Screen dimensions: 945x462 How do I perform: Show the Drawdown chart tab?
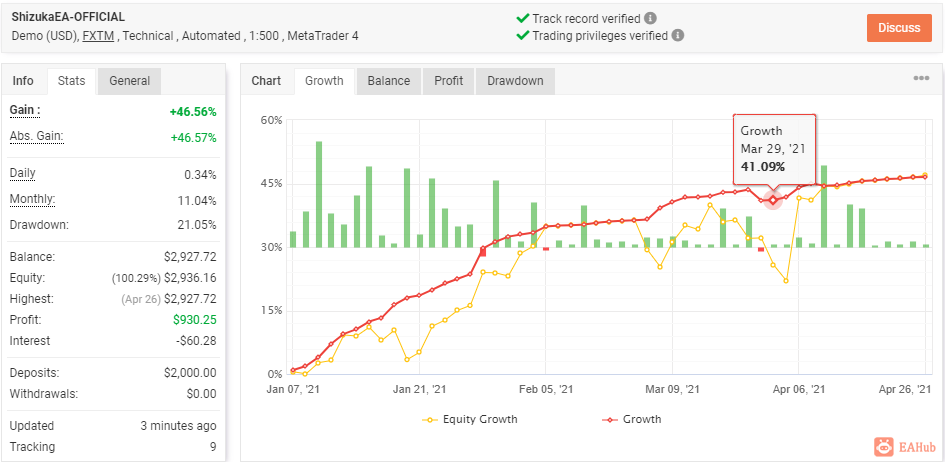(515, 81)
